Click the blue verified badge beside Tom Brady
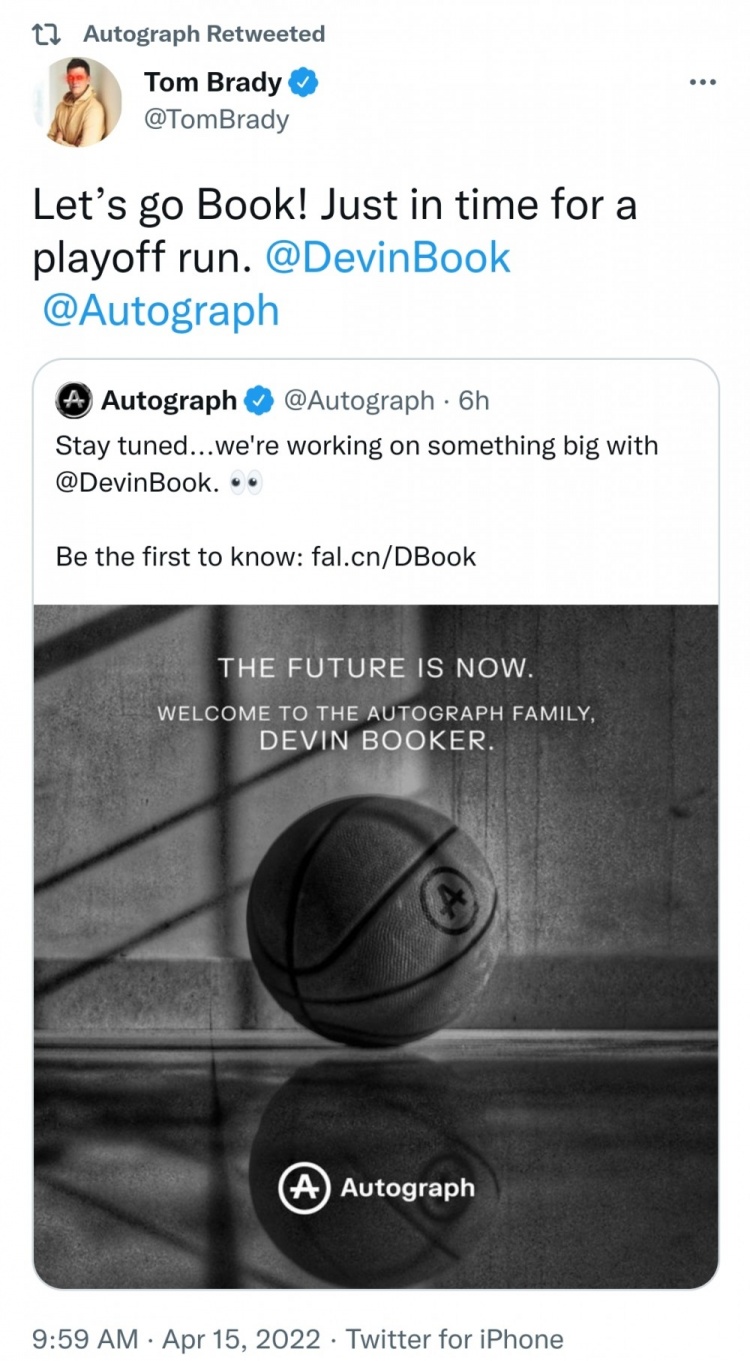Viewport: 750px width, 1361px height. coord(304,83)
